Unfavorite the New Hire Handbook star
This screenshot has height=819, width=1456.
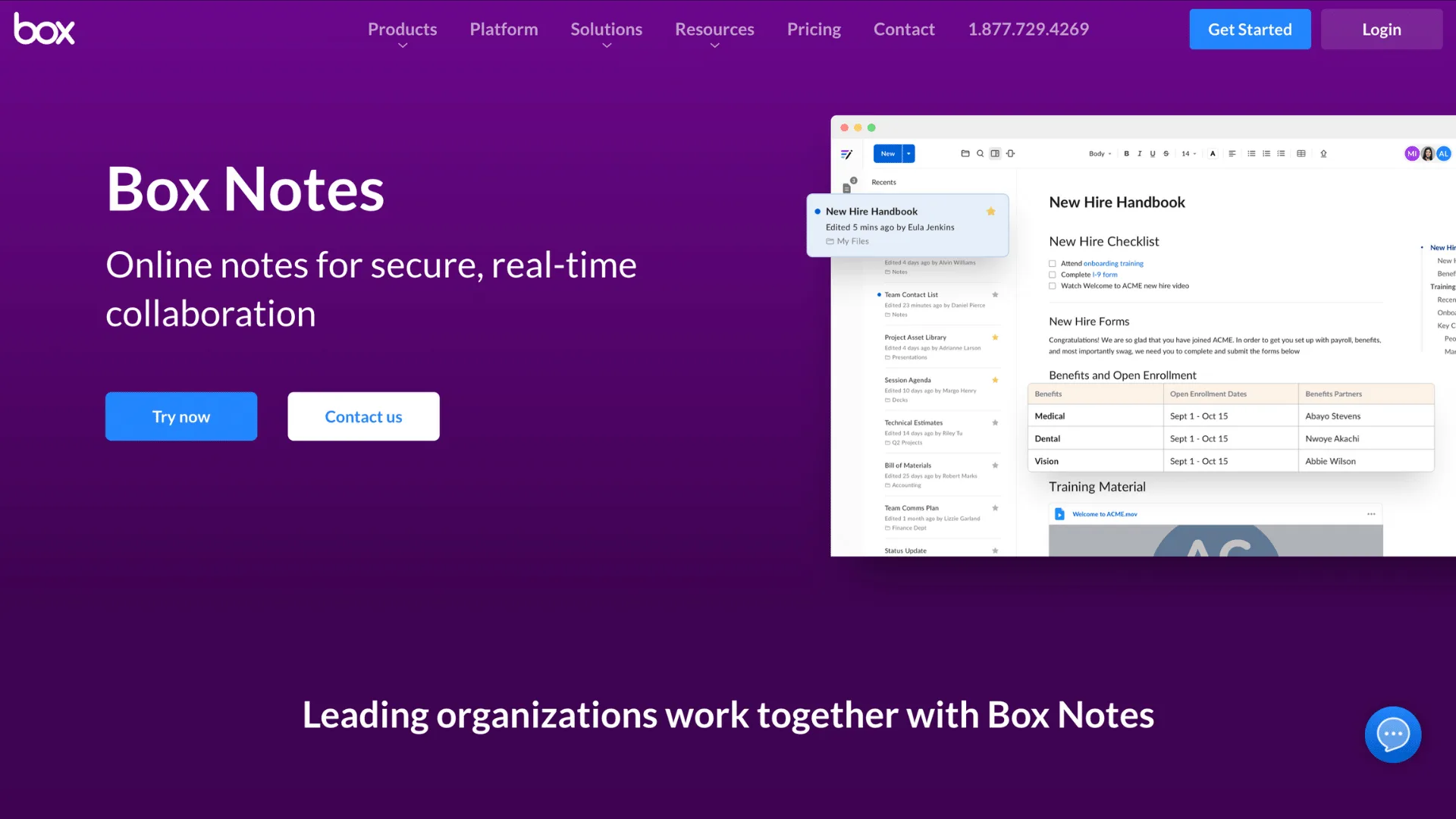(x=990, y=212)
